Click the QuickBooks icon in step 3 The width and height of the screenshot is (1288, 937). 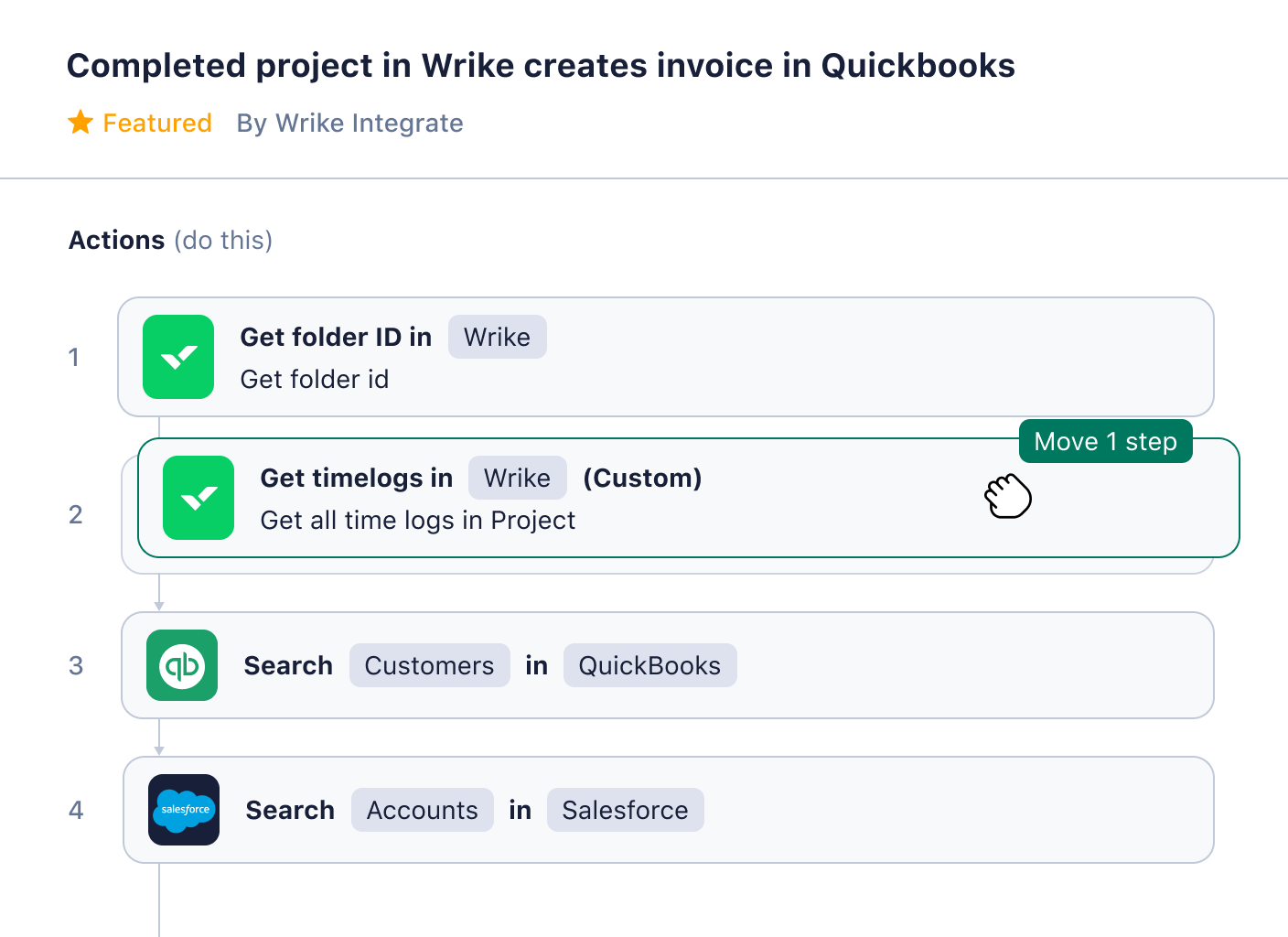click(182, 665)
